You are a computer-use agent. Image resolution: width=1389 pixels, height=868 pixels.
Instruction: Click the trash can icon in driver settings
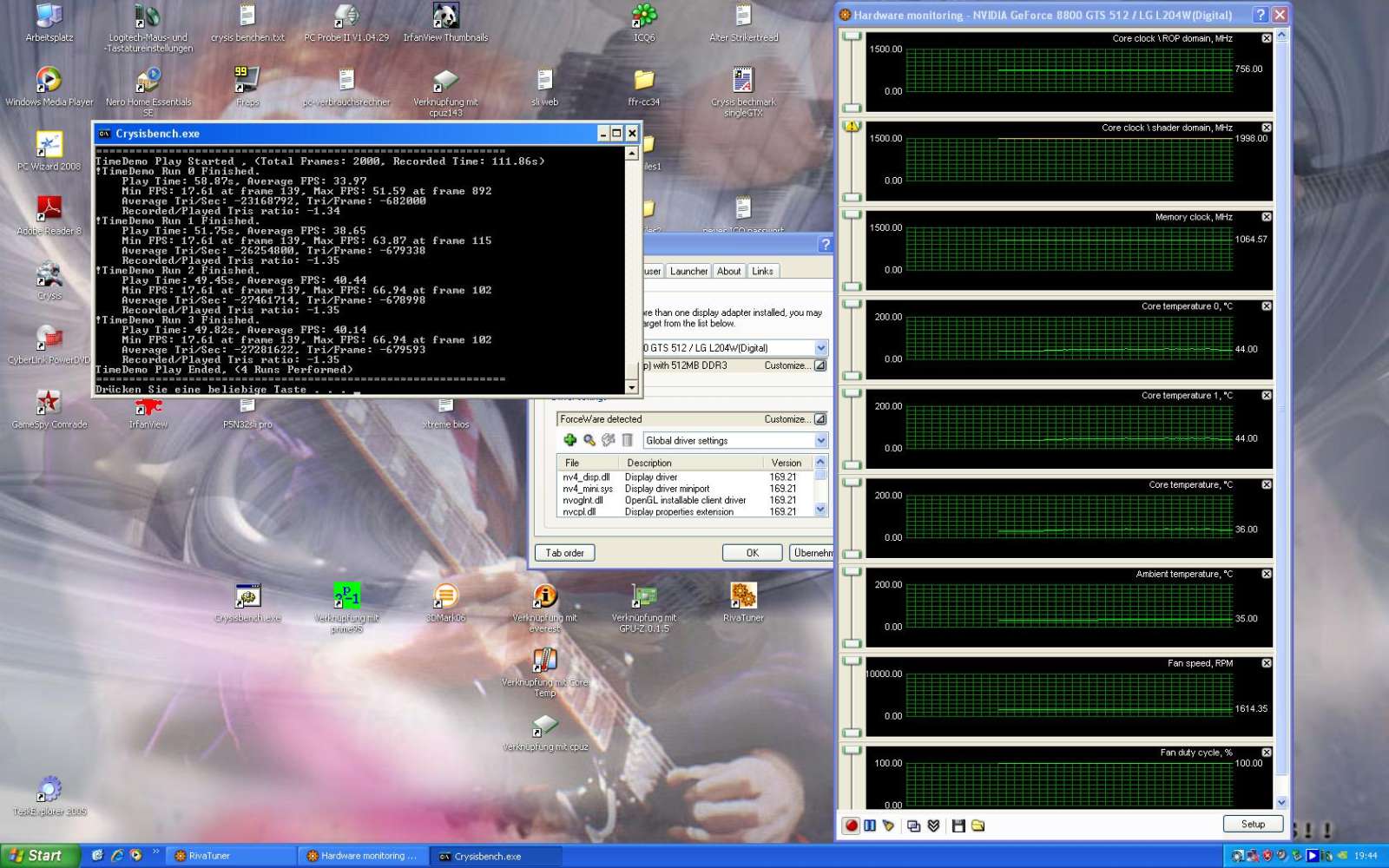coord(628,440)
